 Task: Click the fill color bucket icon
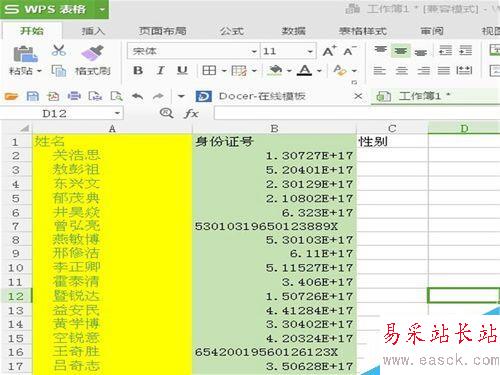[276, 70]
